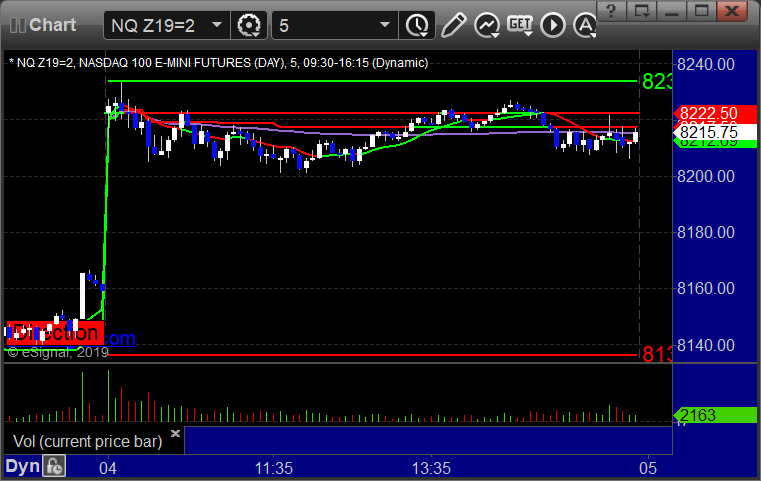Select the pencil drawing tool
This screenshot has height=481, width=761.
[454, 25]
